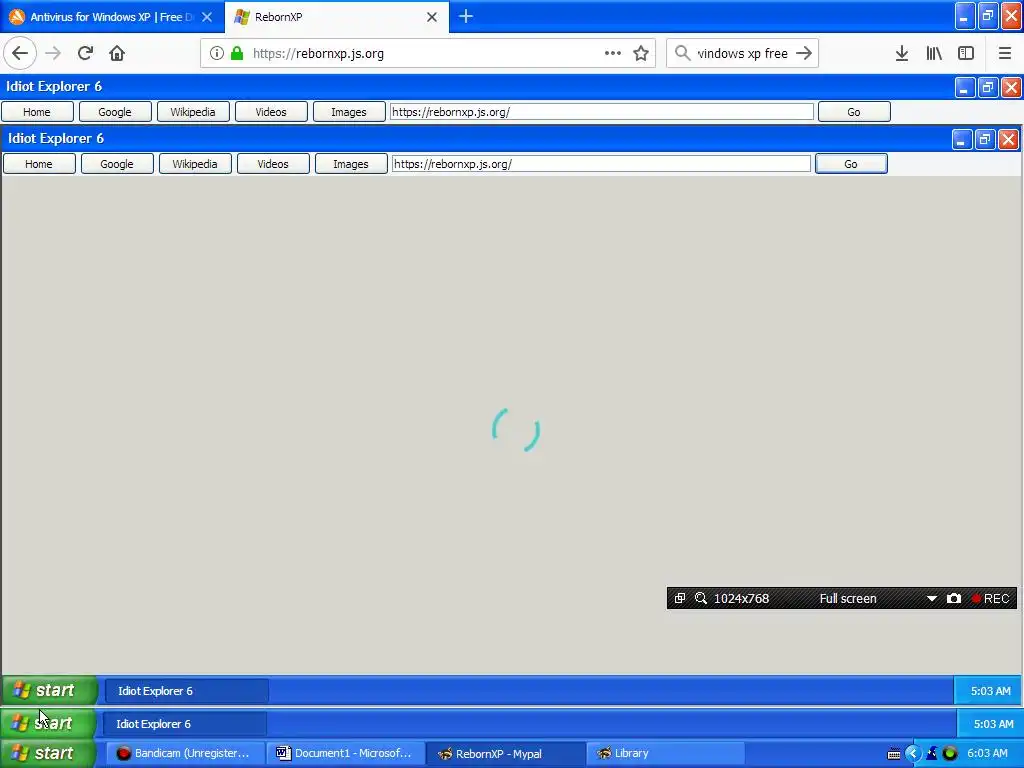
Task: Click Images in outer Idiot Explorer 6 window
Action: 349,112
